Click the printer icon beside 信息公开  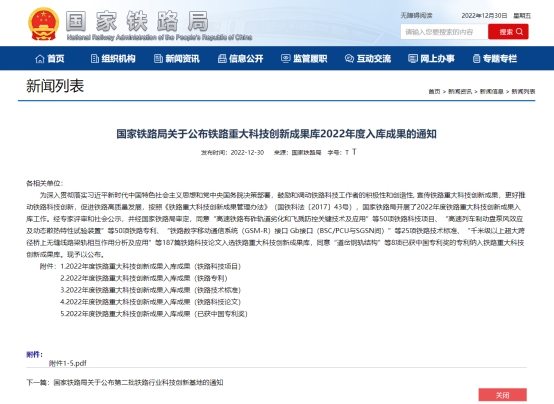coord(222,59)
